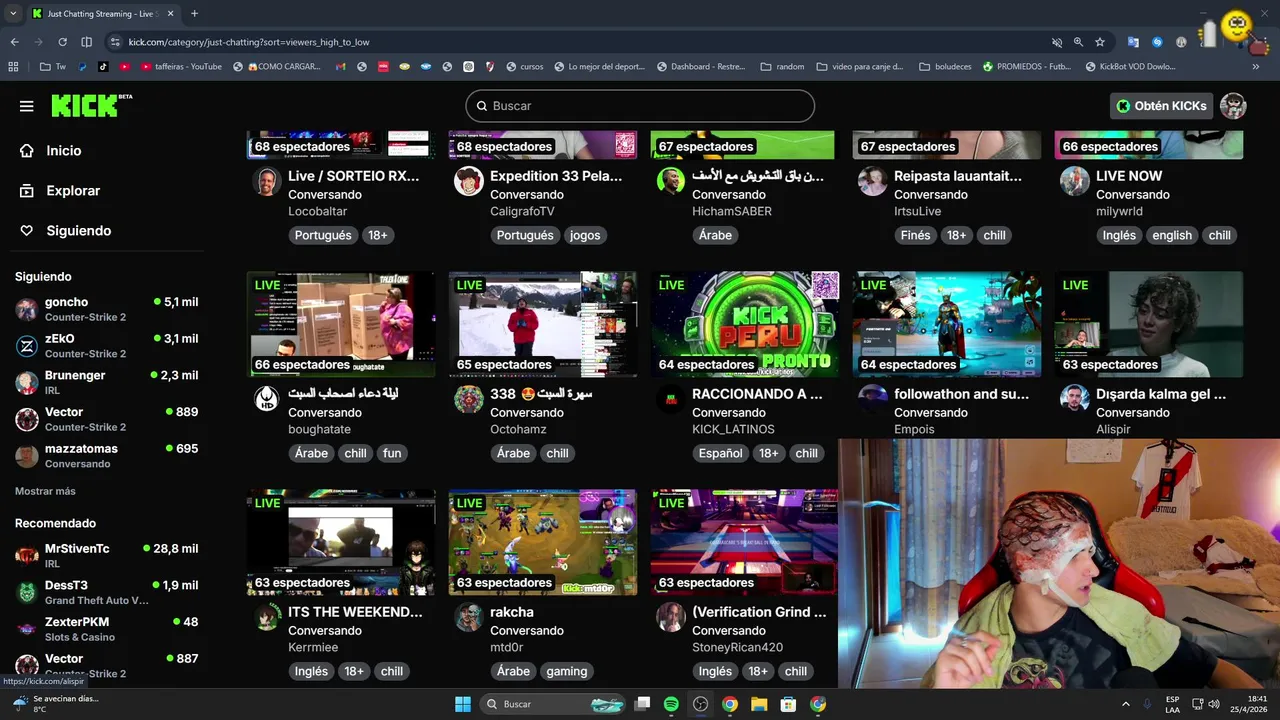Open the boughatate stream thumbnail
Screen dimensions: 1280x720
point(341,324)
